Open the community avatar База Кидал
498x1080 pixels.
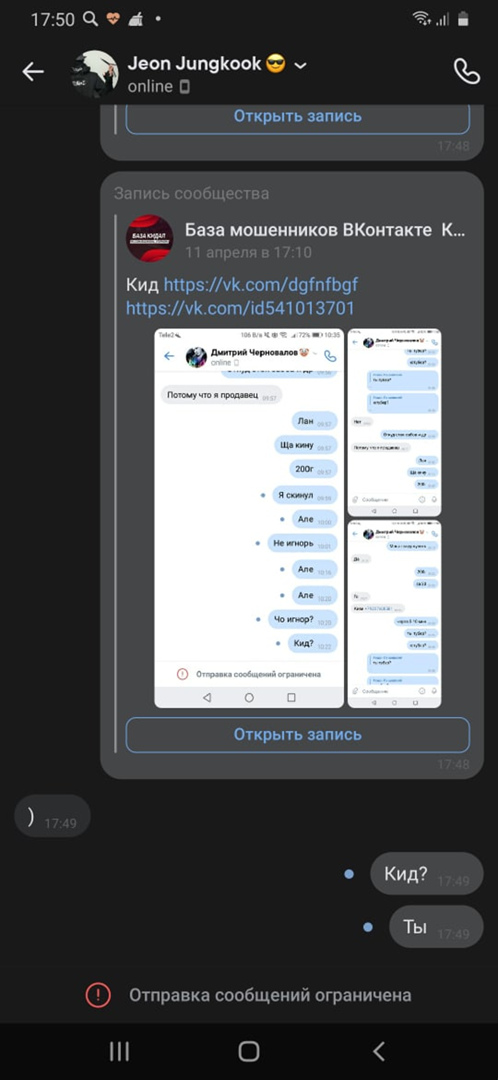[x=149, y=238]
